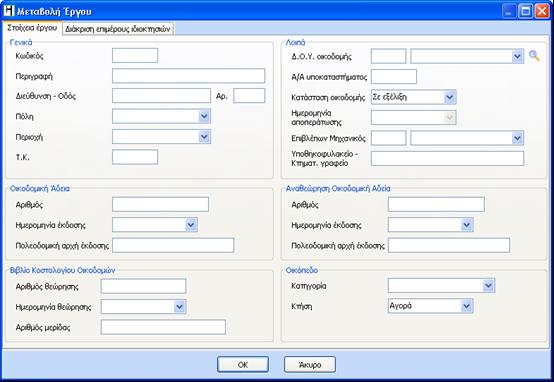This screenshot has height=382, width=554.
Task: Click the Αρ. street number field
Action: [249, 96]
